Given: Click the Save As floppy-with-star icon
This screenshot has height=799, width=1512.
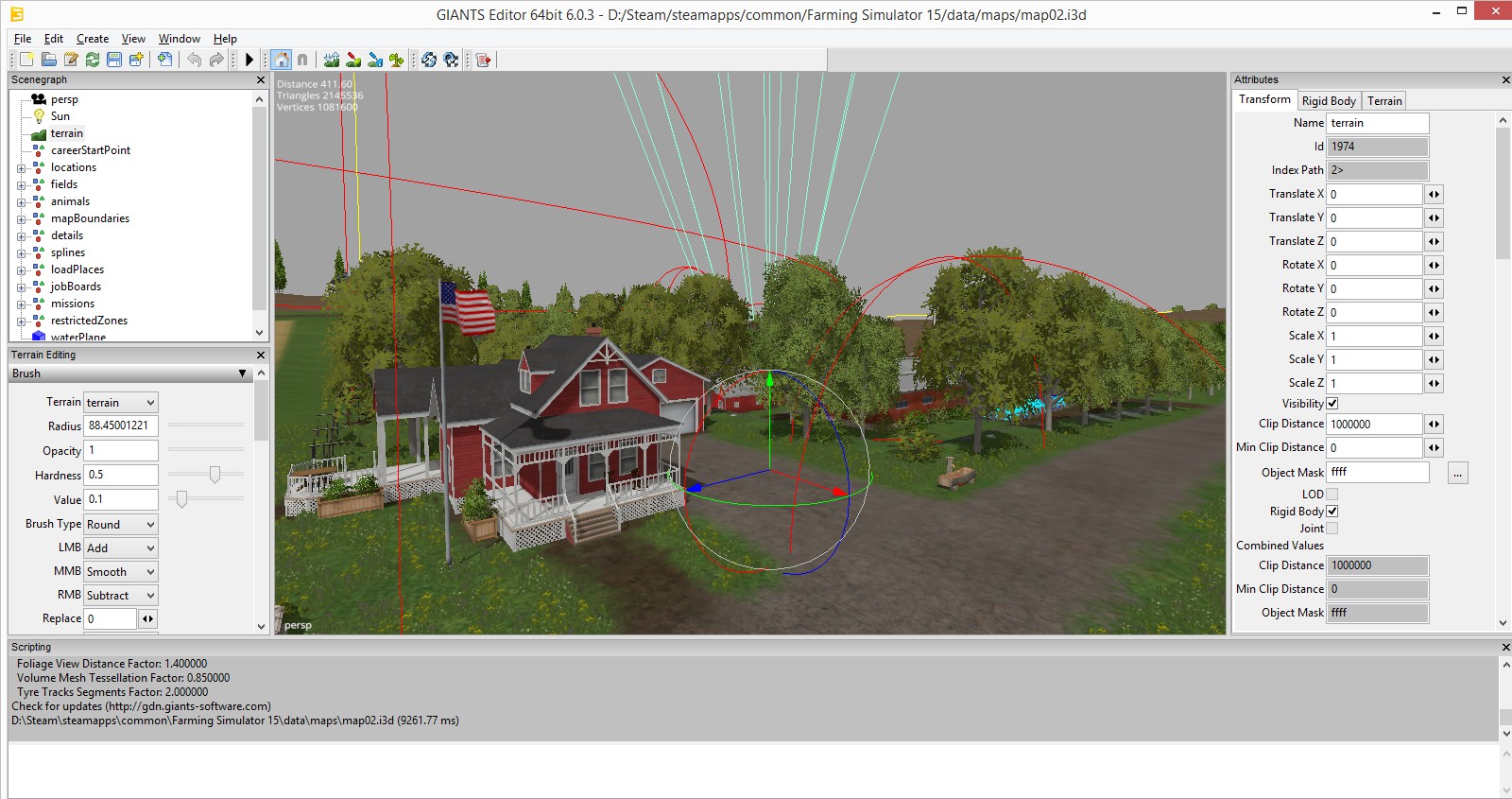Looking at the screenshot, I should tap(136, 60).
